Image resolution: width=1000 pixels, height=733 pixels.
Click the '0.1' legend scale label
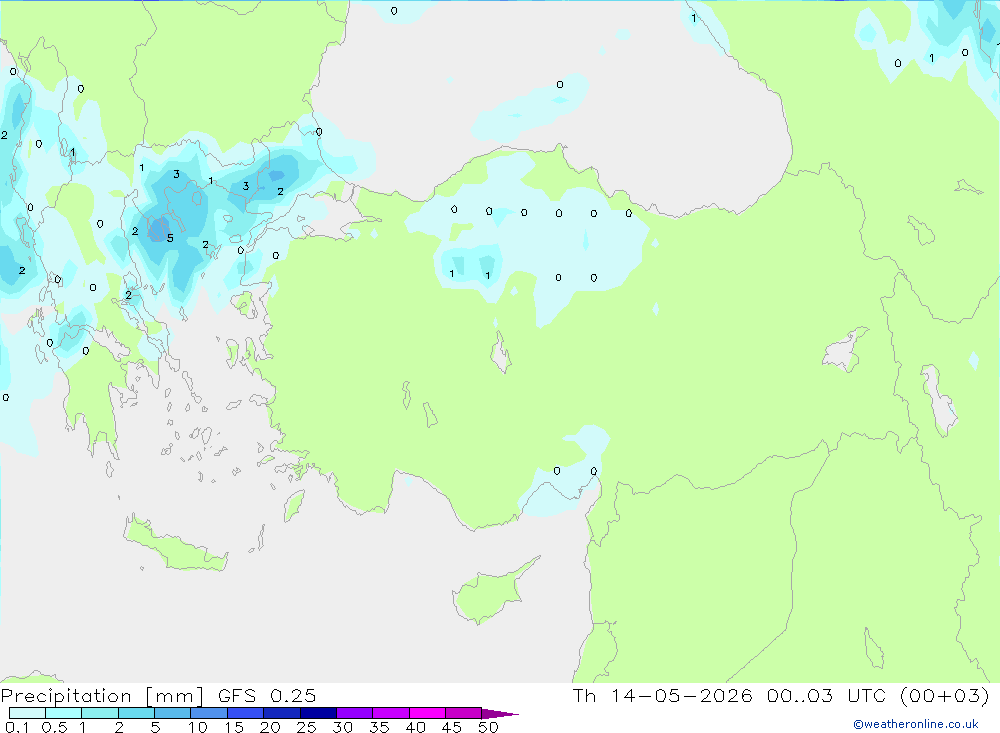pos(17,727)
